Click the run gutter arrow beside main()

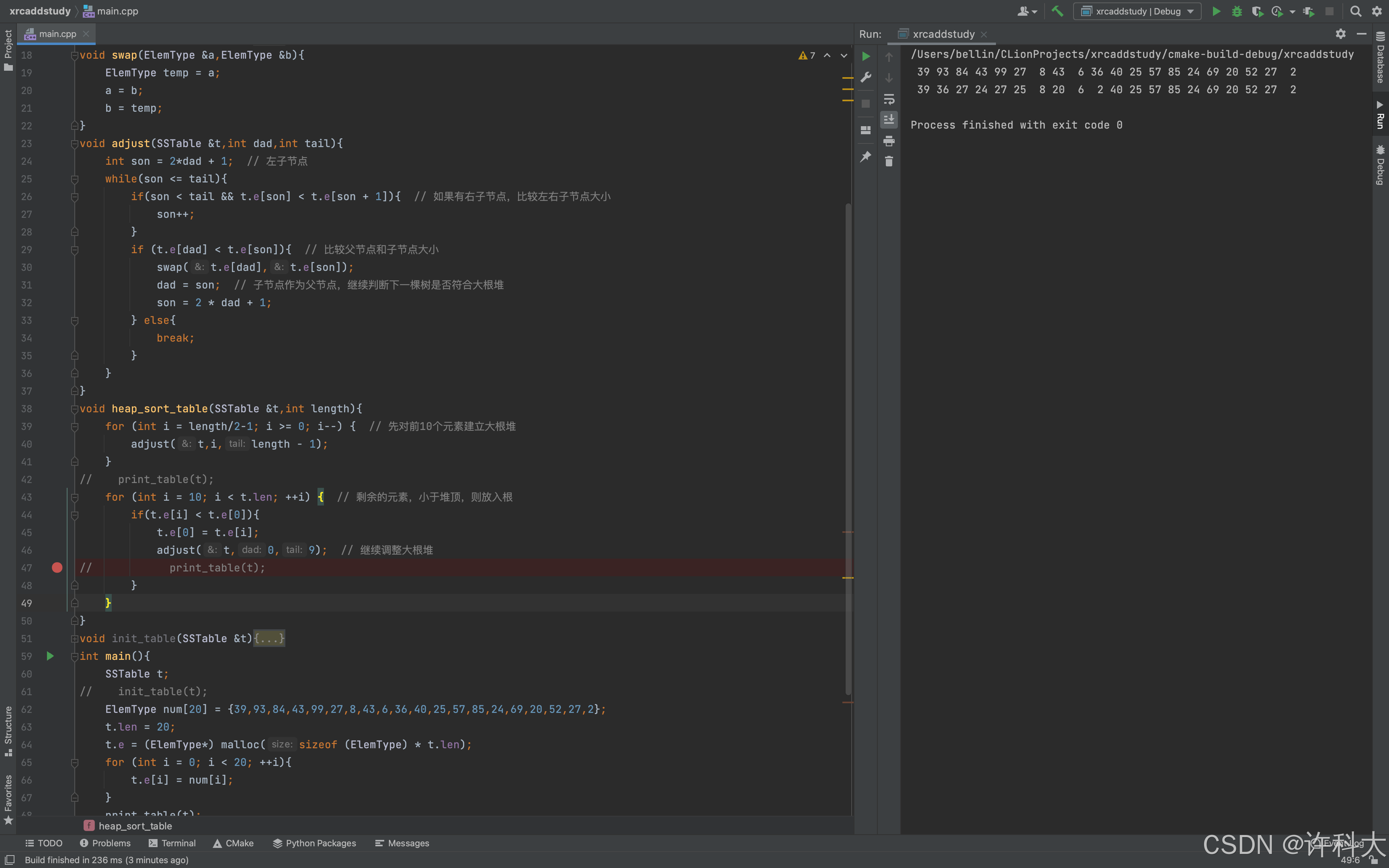(x=50, y=656)
